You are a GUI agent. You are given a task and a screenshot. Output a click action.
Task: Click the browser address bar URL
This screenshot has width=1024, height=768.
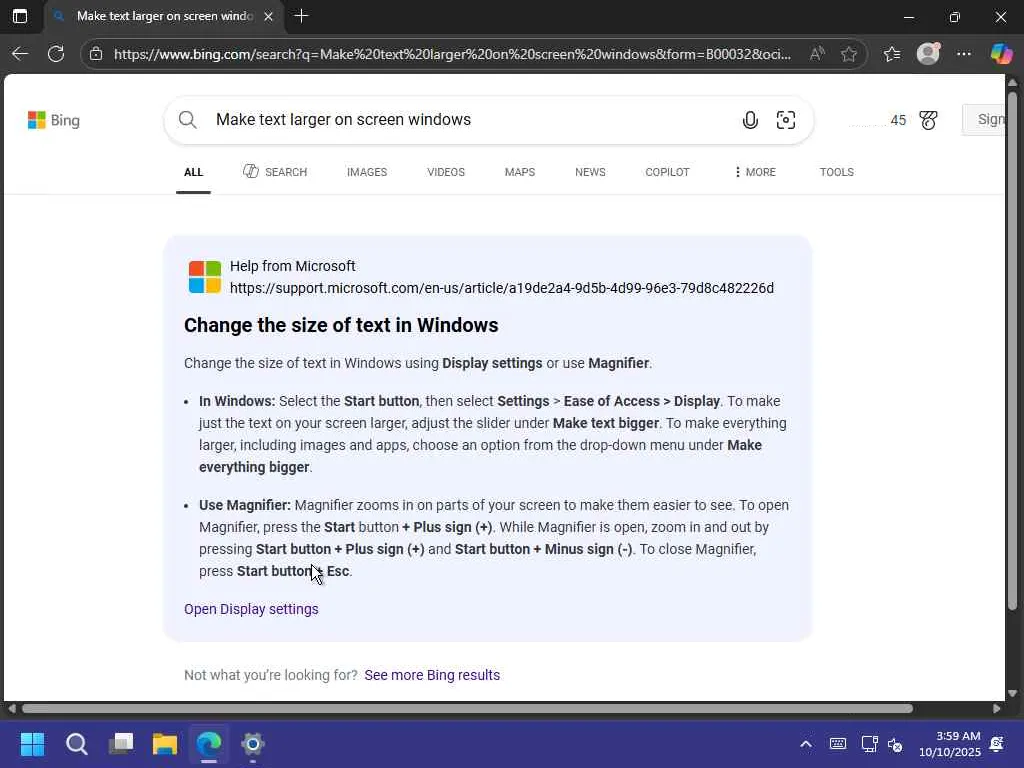click(x=452, y=54)
